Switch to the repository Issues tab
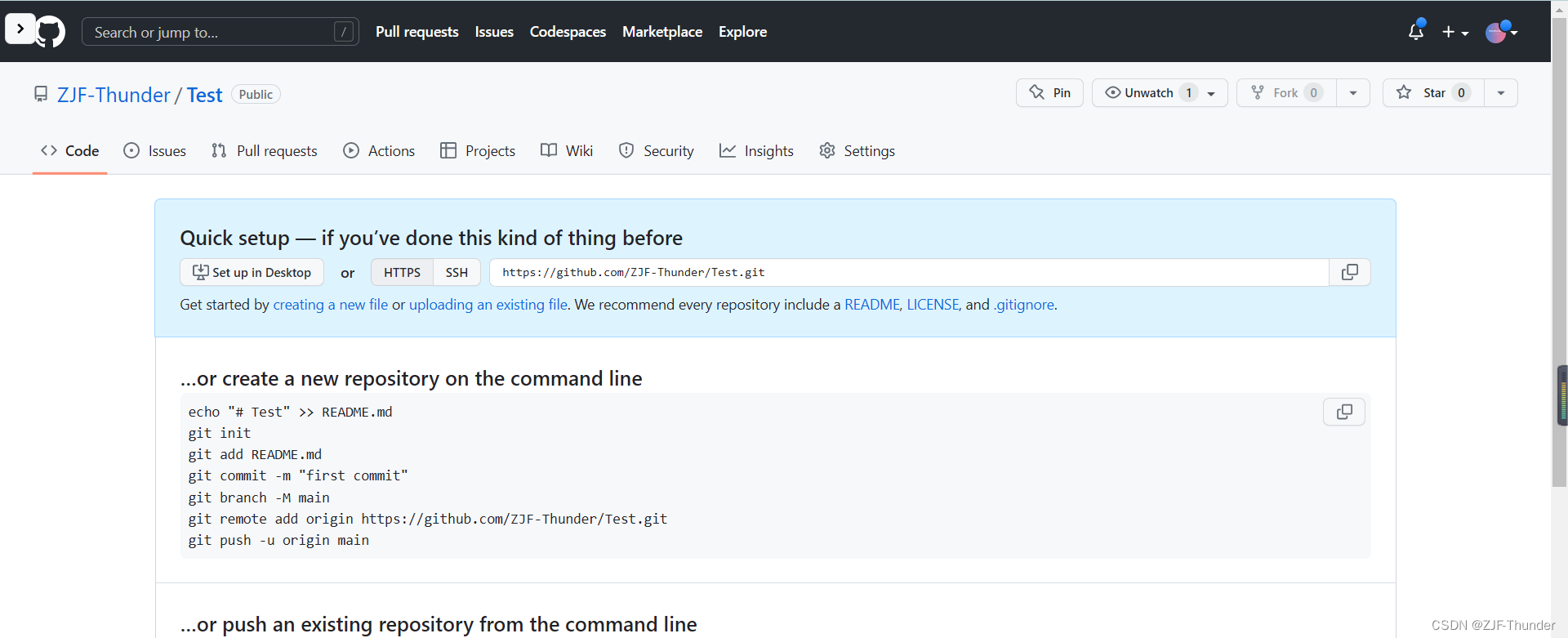1568x638 pixels. (155, 151)
